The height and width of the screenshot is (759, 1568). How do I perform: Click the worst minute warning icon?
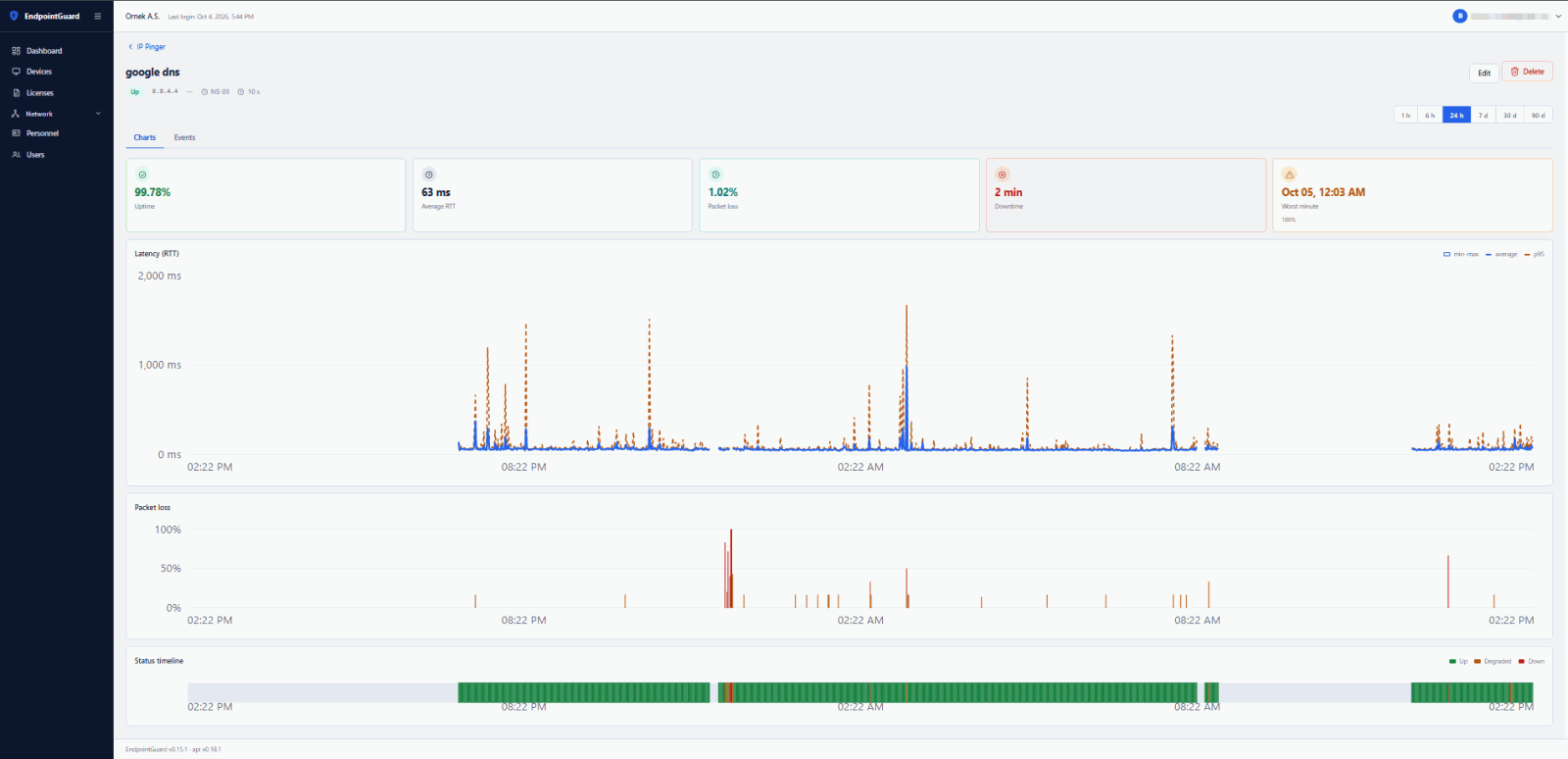pos(1289,175)
